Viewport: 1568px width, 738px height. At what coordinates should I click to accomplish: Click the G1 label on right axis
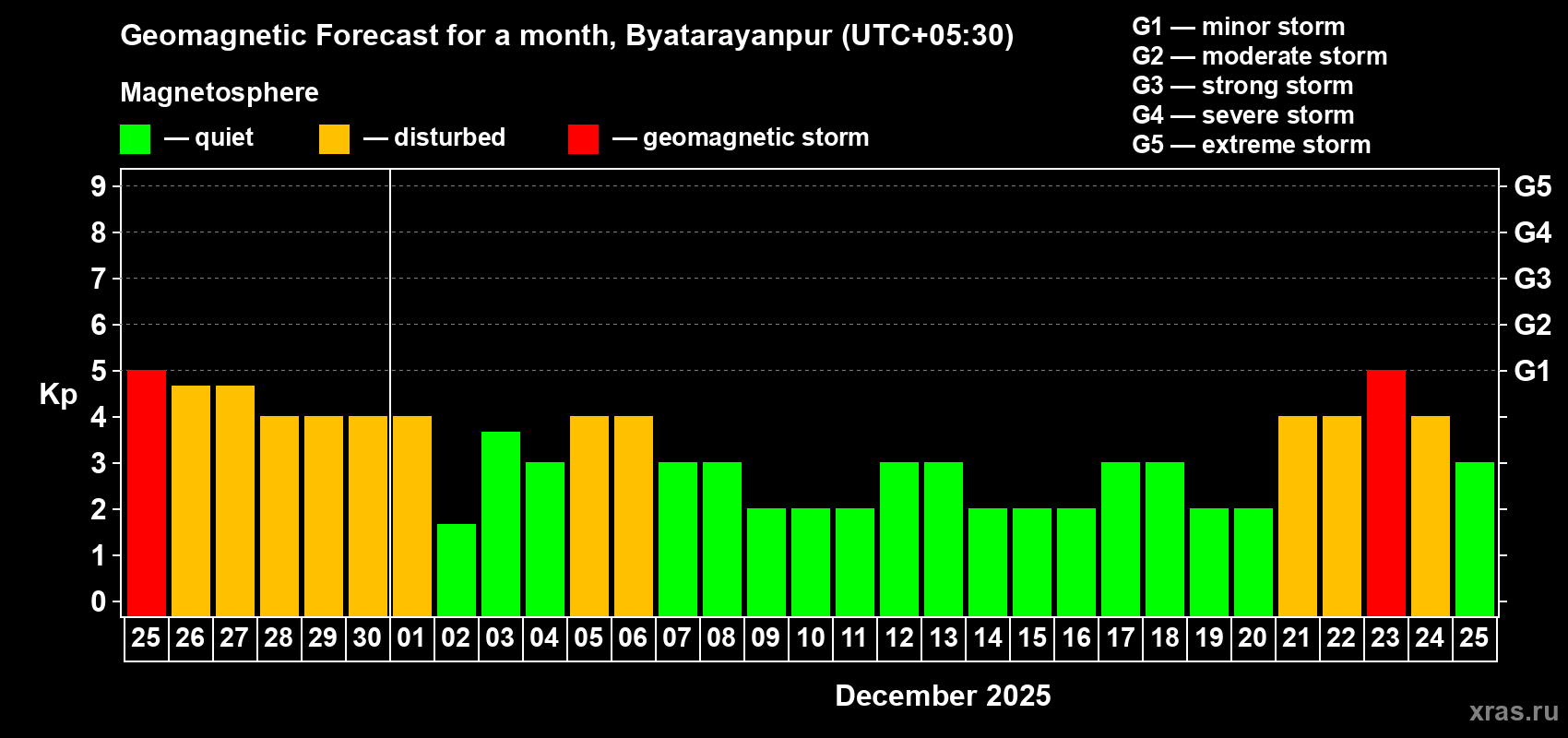(1532, 371)
